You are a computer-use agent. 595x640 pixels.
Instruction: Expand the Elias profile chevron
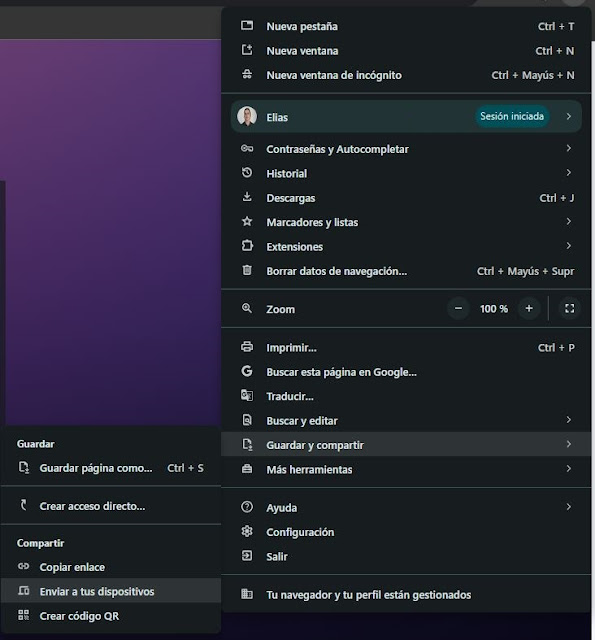[569, 116]
